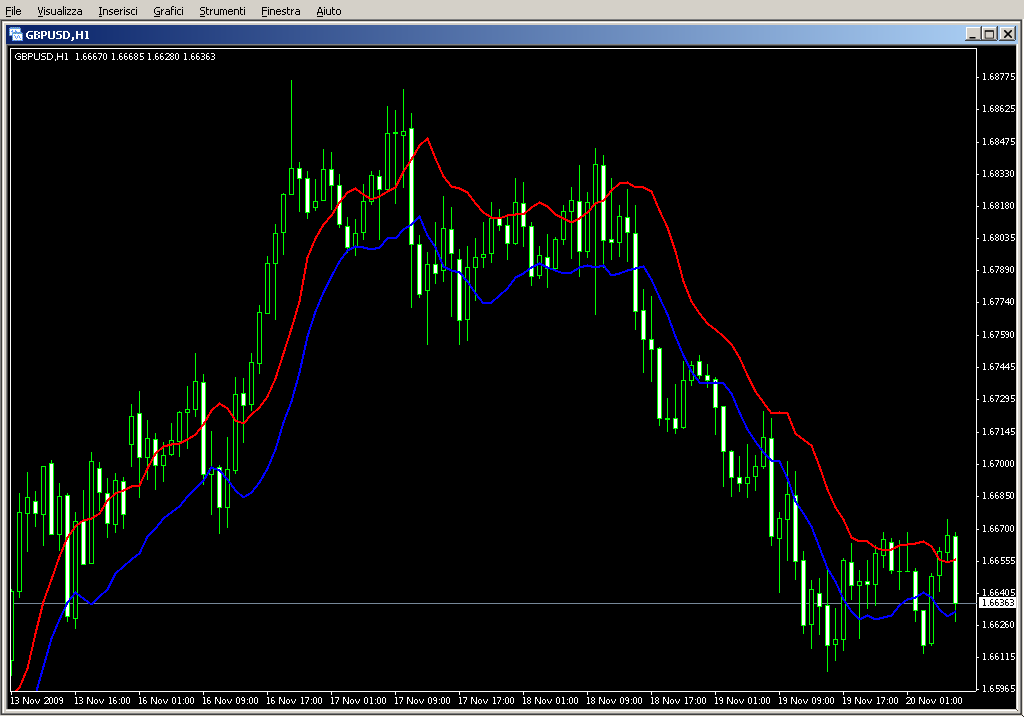Click the 1.68475 price scale label

pyautogui.click(x=999, y=142)
